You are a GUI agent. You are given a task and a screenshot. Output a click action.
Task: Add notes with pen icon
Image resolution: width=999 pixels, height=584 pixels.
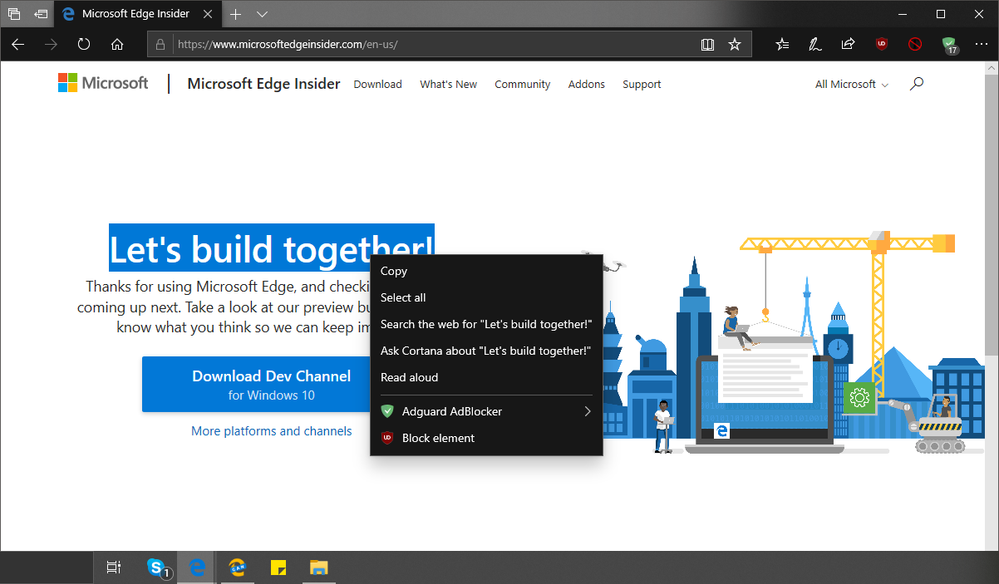tap(815, 44)
